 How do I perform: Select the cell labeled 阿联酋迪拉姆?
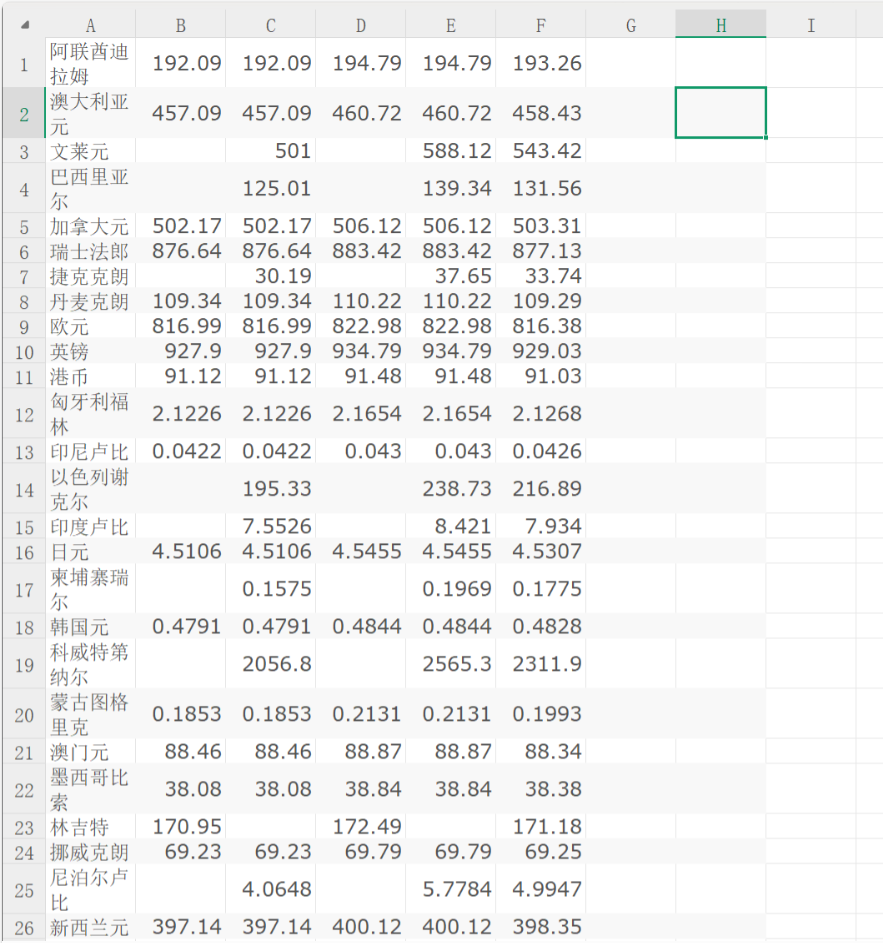tap(90, 63)
